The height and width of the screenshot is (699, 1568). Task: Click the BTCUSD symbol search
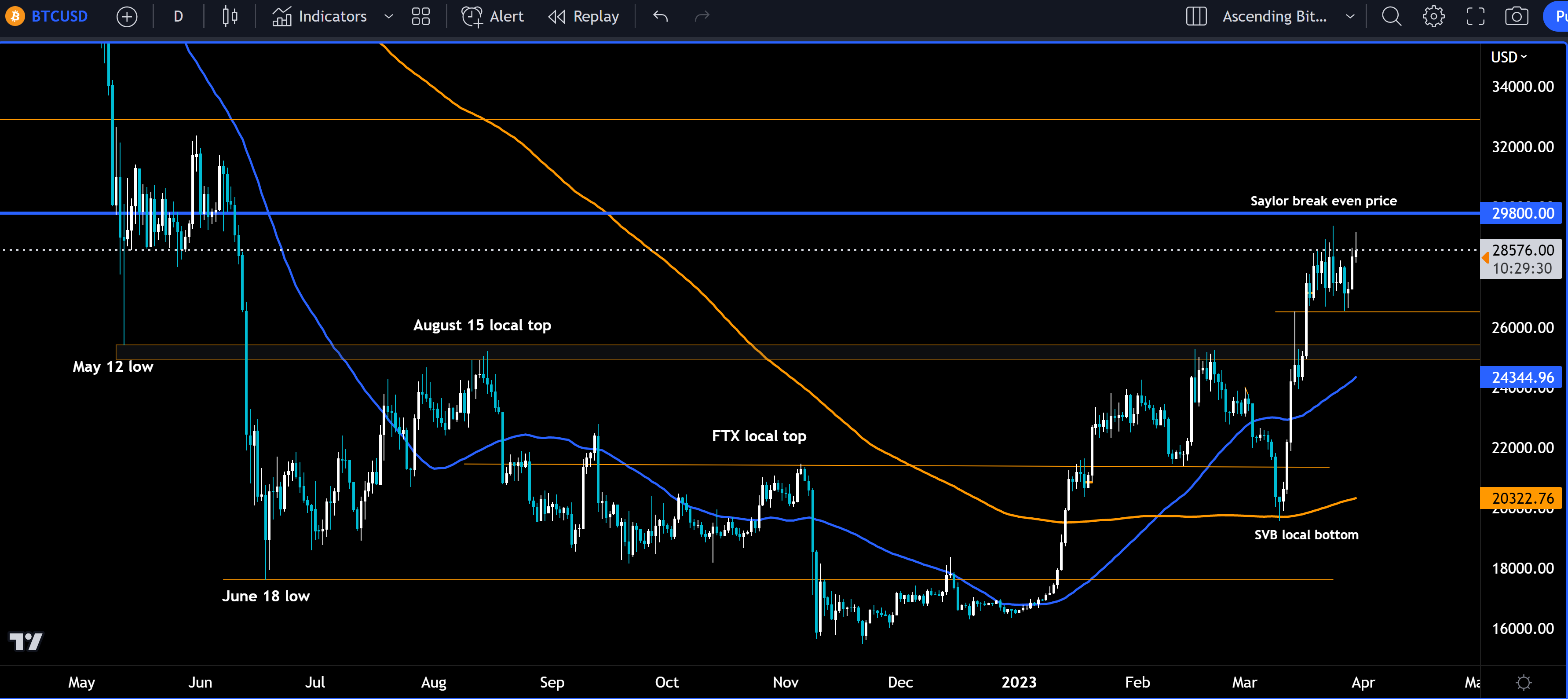tap(58, 16)
